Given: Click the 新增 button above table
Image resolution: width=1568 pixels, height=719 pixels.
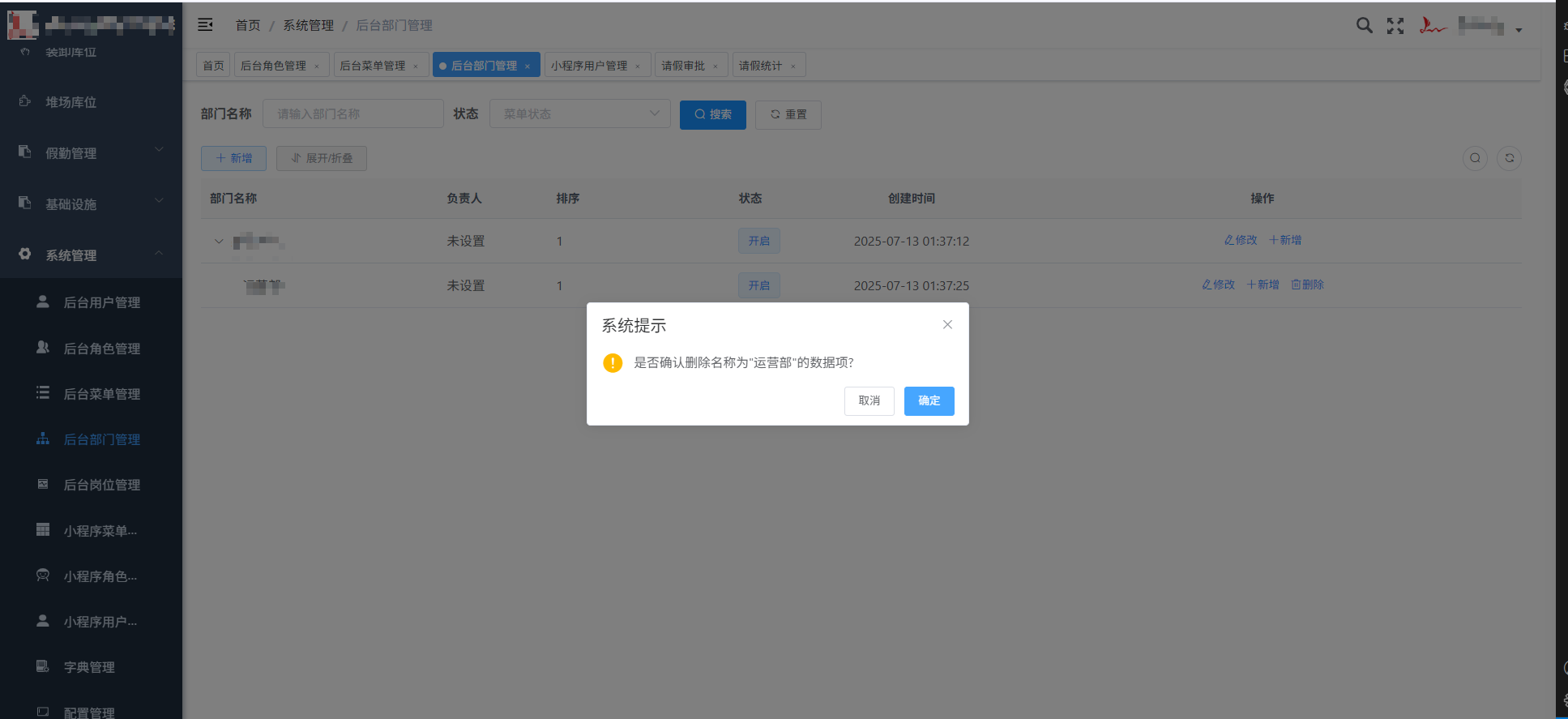Looking at the screenshot, I should 233,158.
